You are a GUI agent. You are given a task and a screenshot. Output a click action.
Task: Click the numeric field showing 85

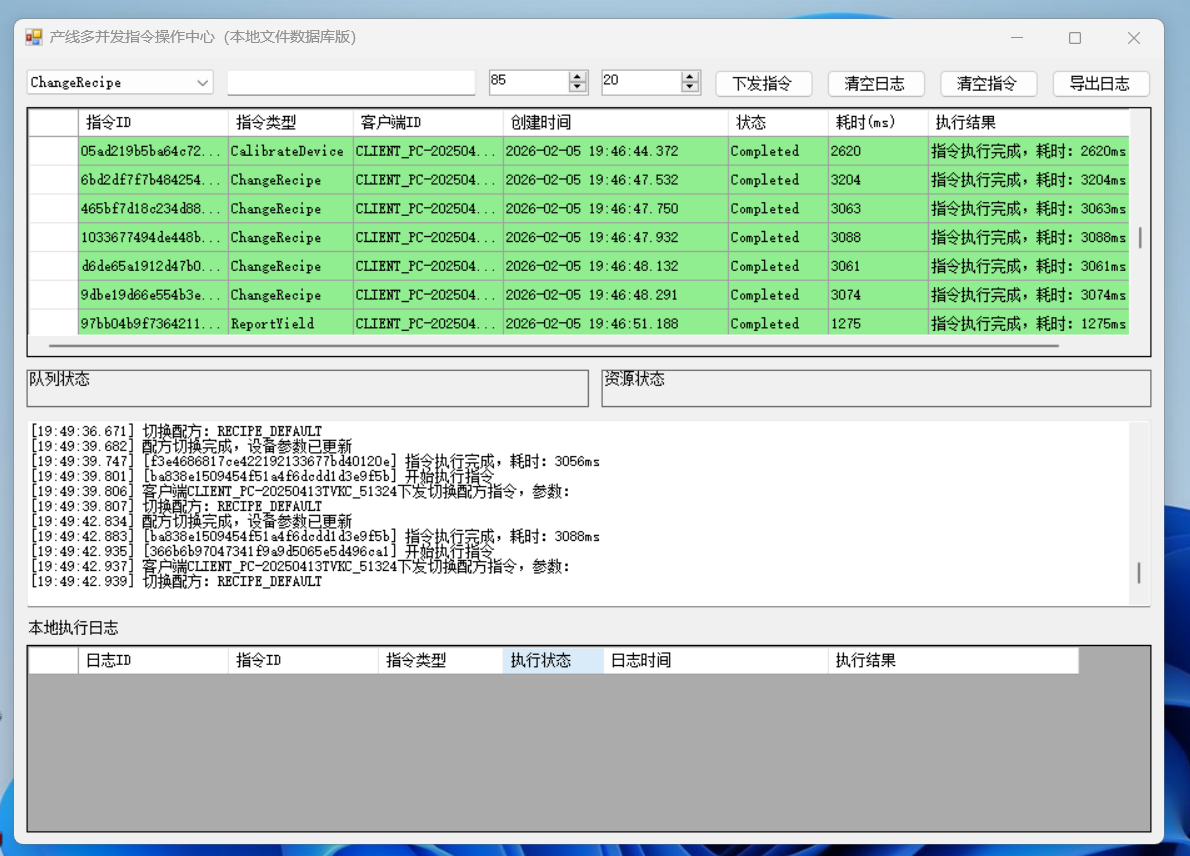(x=530, y=82)
